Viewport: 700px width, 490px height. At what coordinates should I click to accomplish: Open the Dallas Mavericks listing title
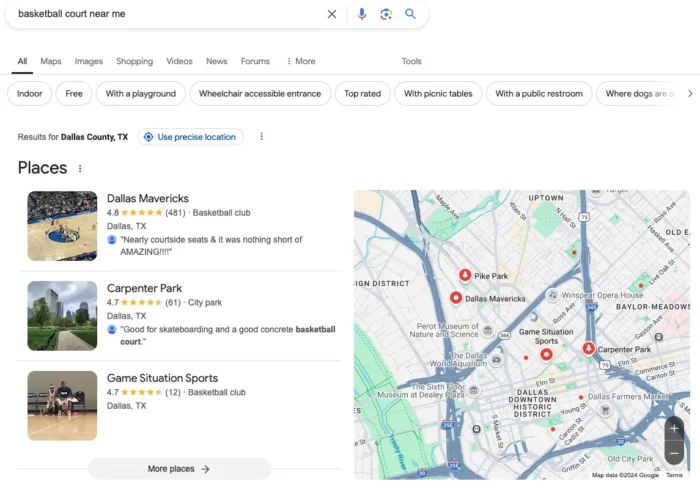[147, 198]
